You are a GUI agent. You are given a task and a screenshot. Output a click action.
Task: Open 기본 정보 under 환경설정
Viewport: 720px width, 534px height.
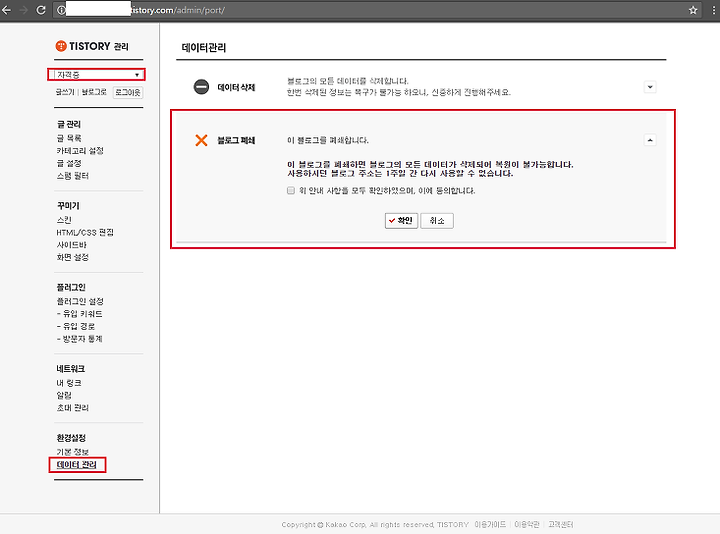pyautogui.click(x=73, y=452)
